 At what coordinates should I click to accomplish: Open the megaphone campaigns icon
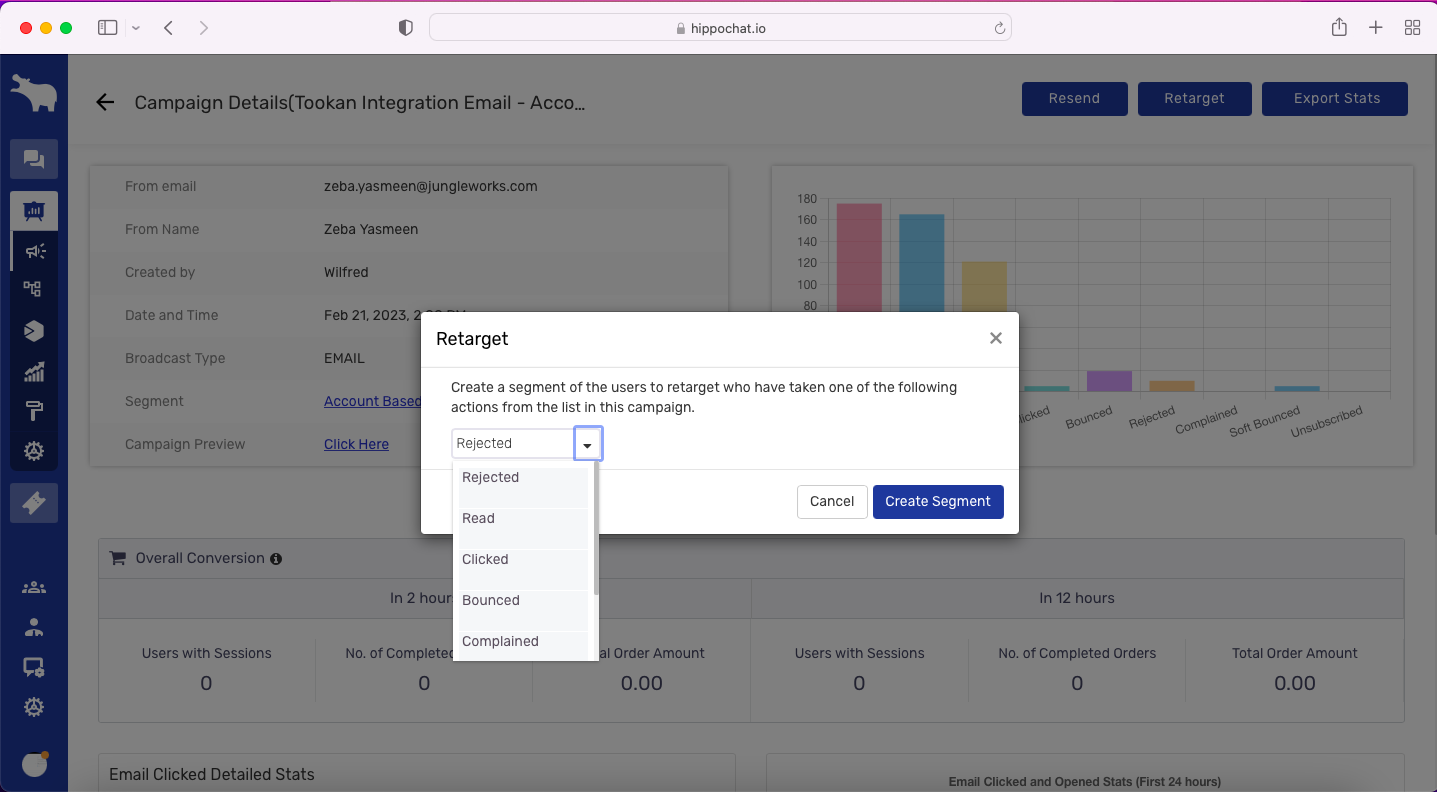(35, 251)
